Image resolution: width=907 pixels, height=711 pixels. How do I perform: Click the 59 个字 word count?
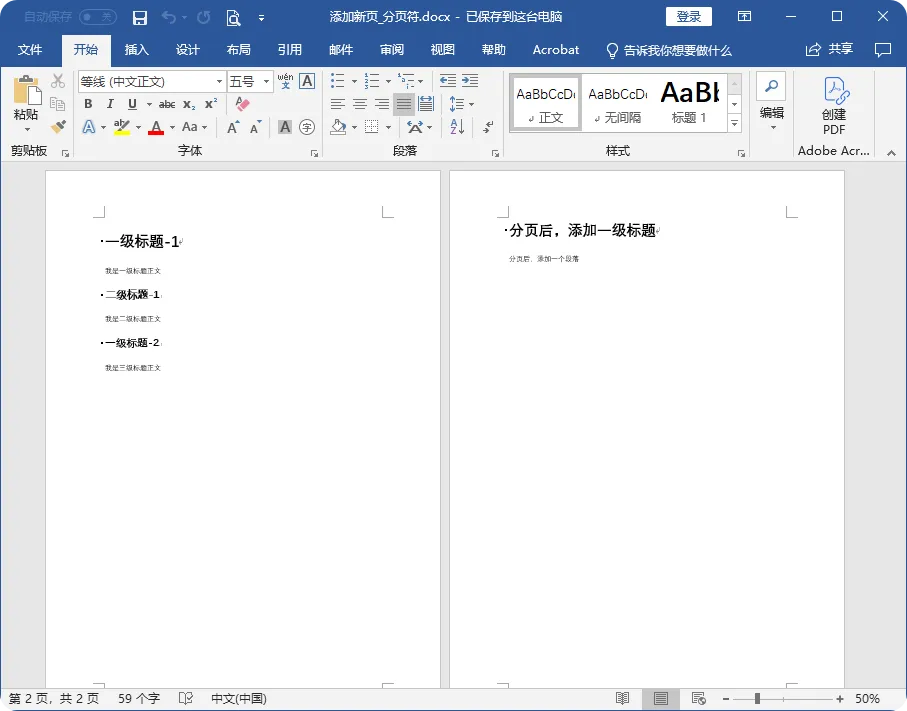tap(139, 699)
